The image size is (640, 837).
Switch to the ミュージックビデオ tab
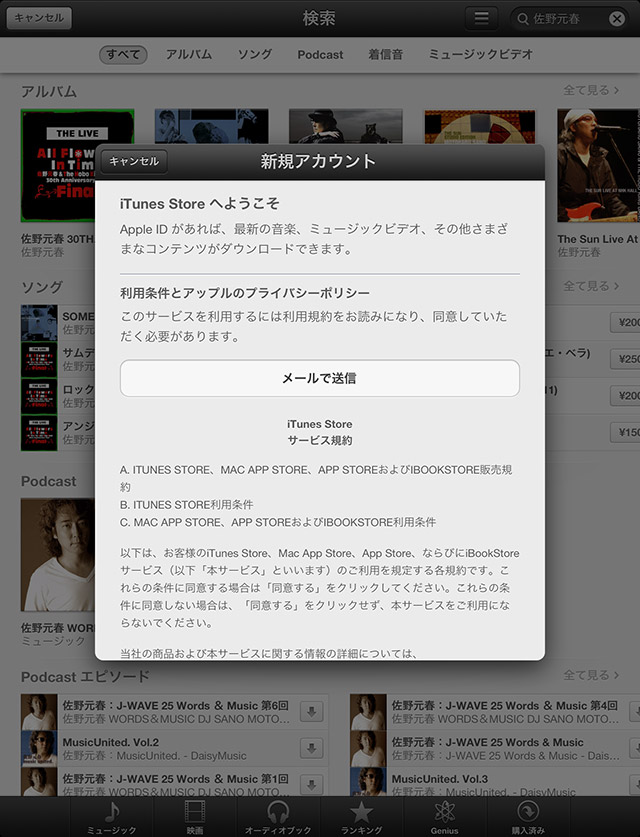point(480,54)
